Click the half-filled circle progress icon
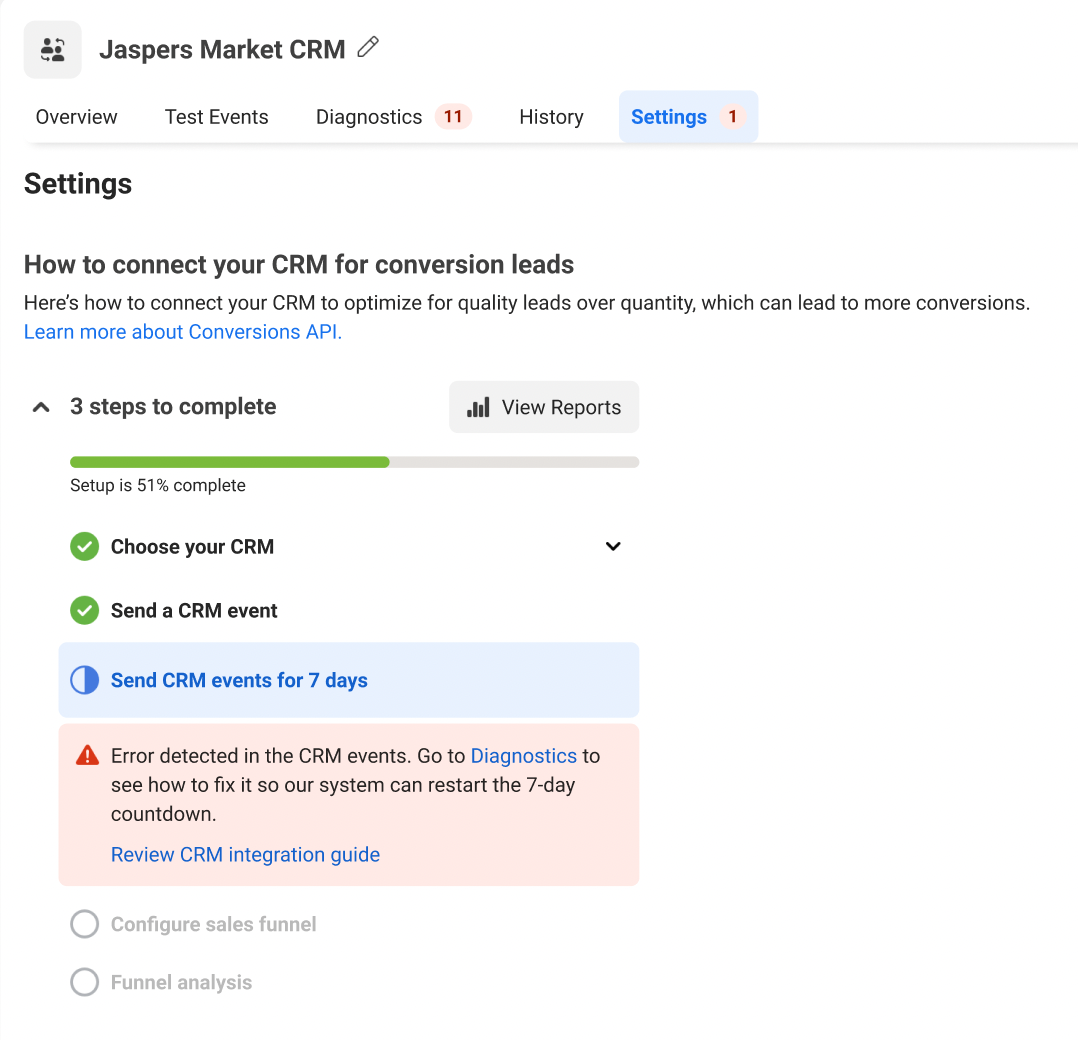 (x=85, y=680)
